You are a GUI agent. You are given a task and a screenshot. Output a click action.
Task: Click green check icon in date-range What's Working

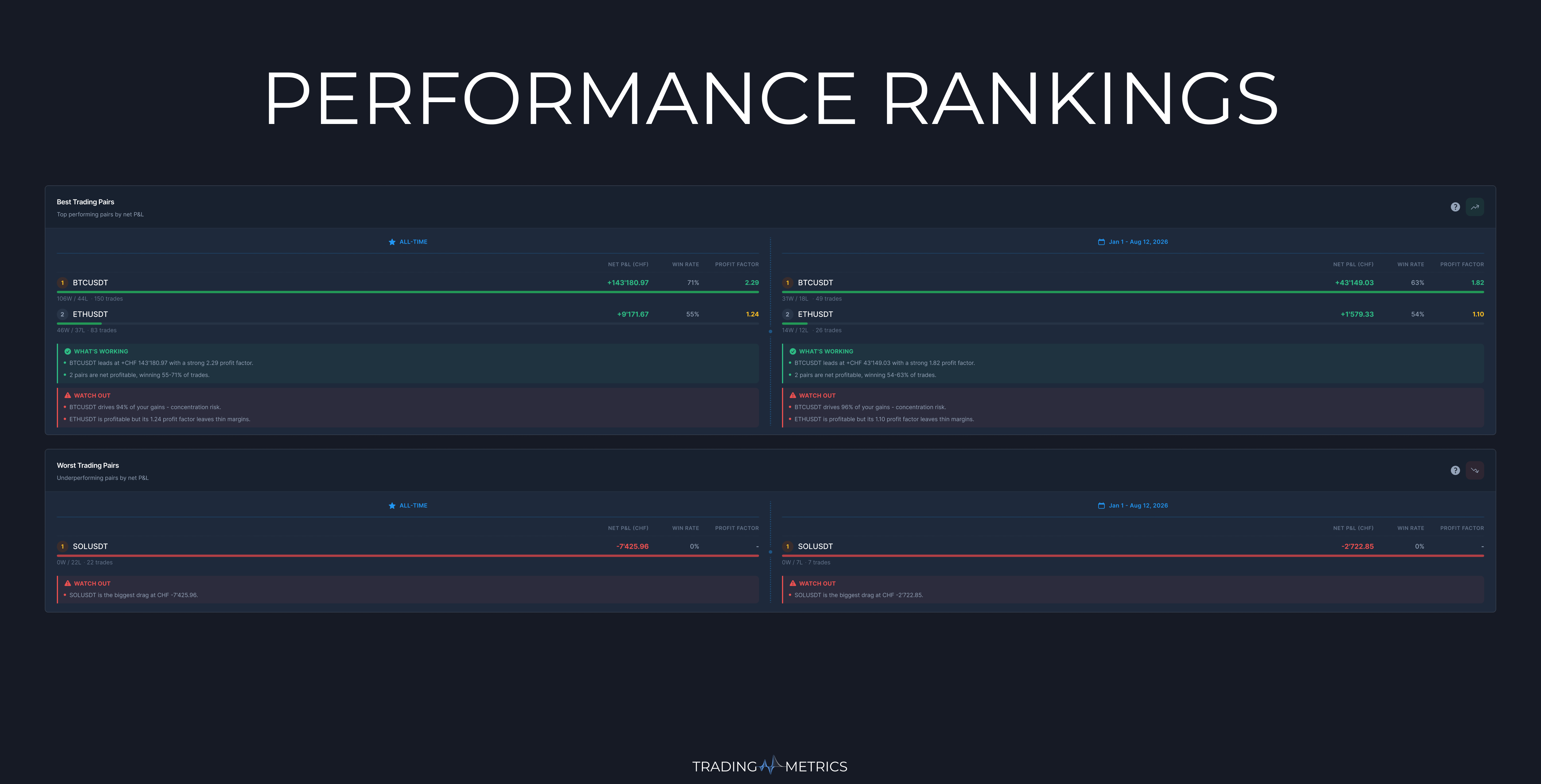[x=793, y=352]
